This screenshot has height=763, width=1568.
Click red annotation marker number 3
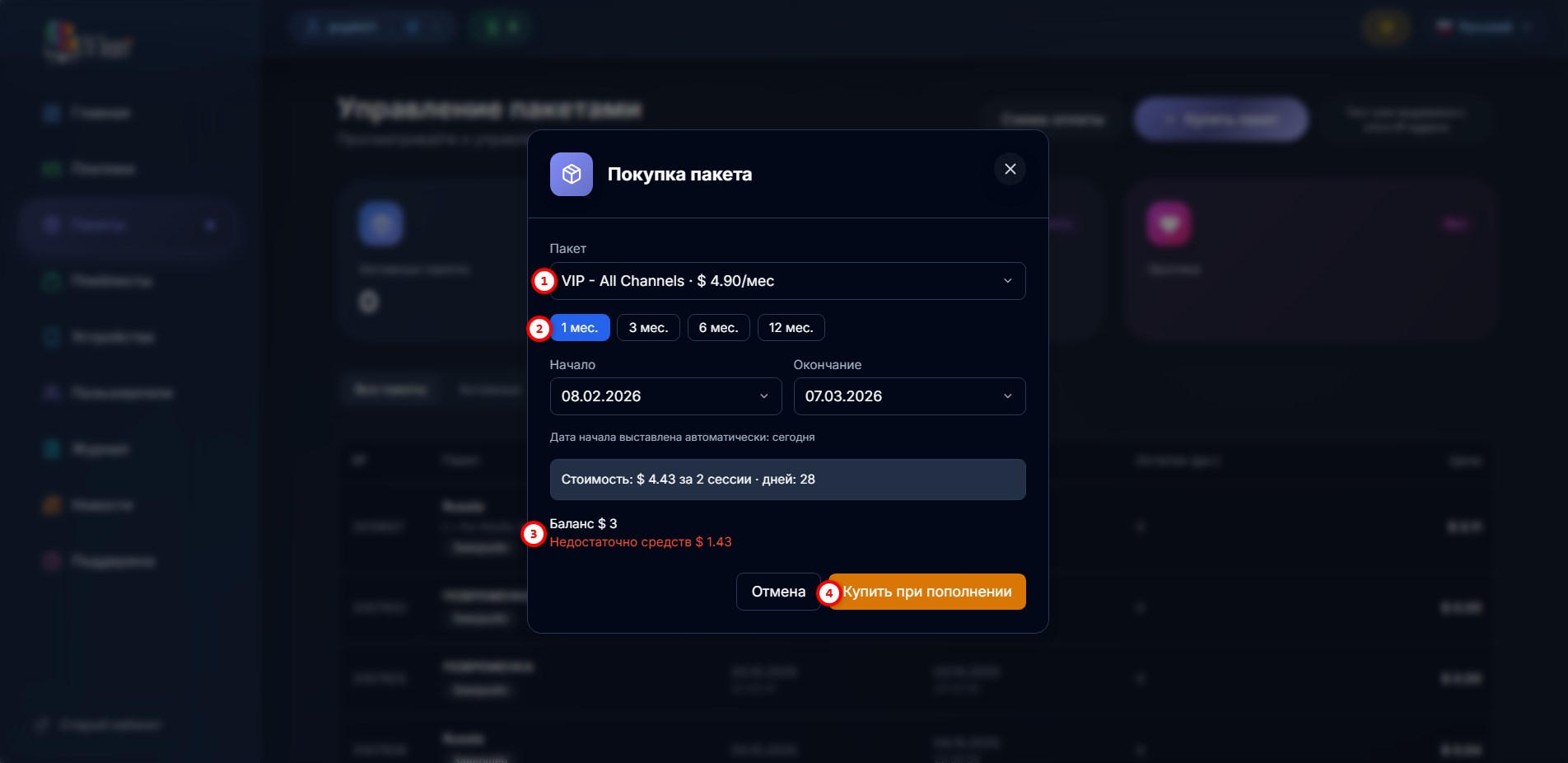point(534,534)
